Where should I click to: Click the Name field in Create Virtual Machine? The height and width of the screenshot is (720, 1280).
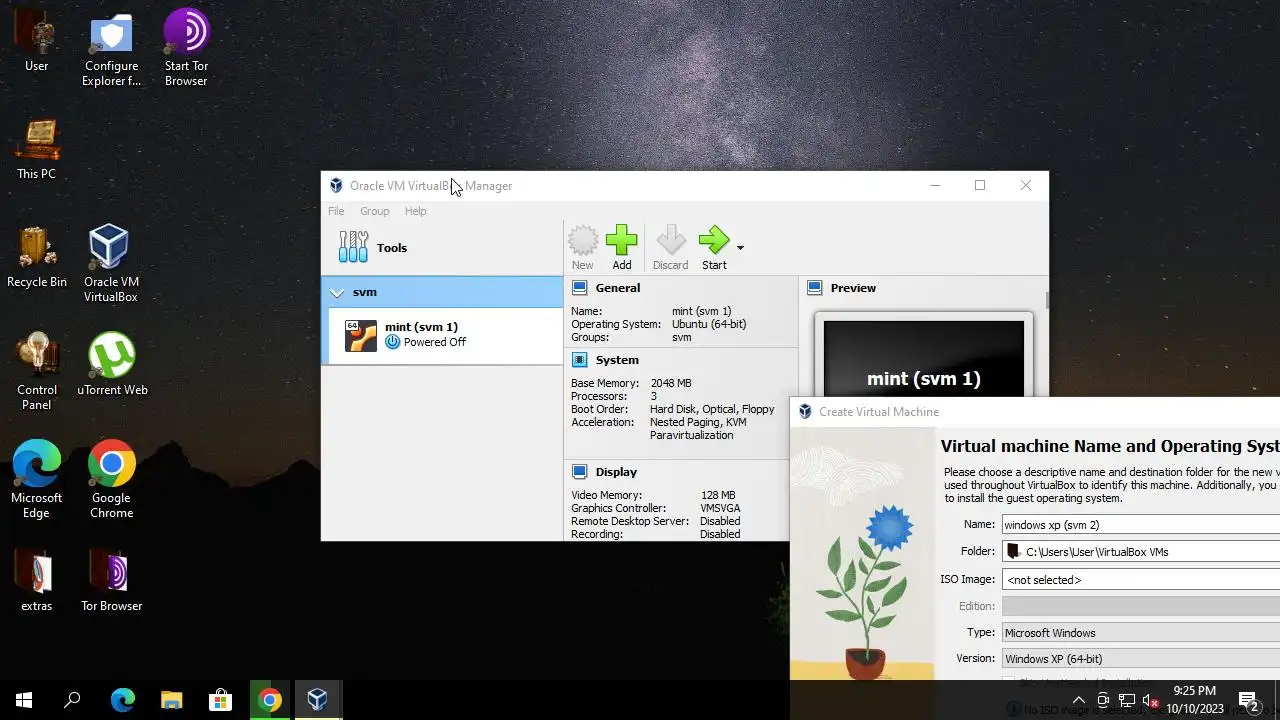[1140, 525]
